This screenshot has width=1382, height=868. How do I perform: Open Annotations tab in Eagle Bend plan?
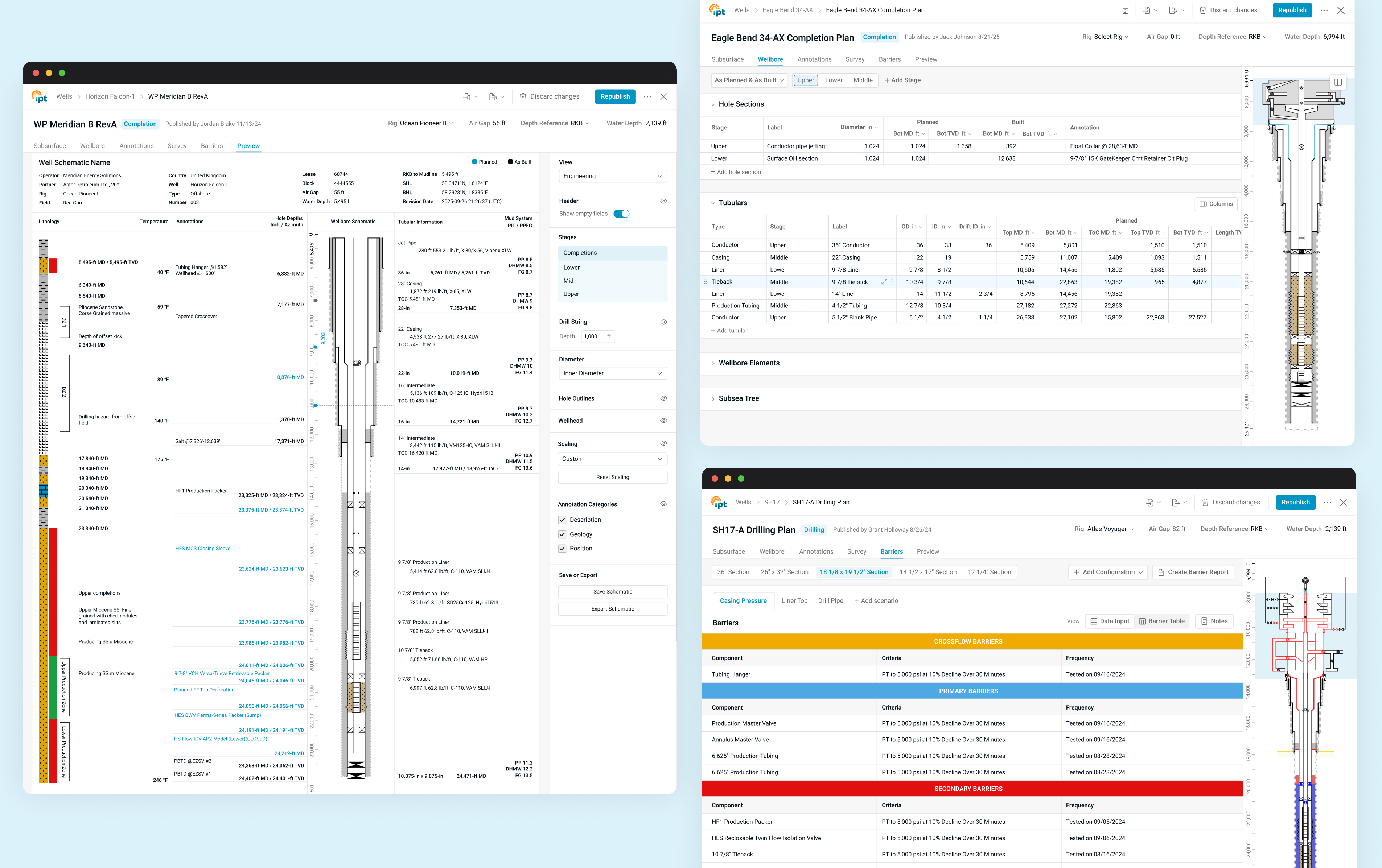[x=814, y=60]
